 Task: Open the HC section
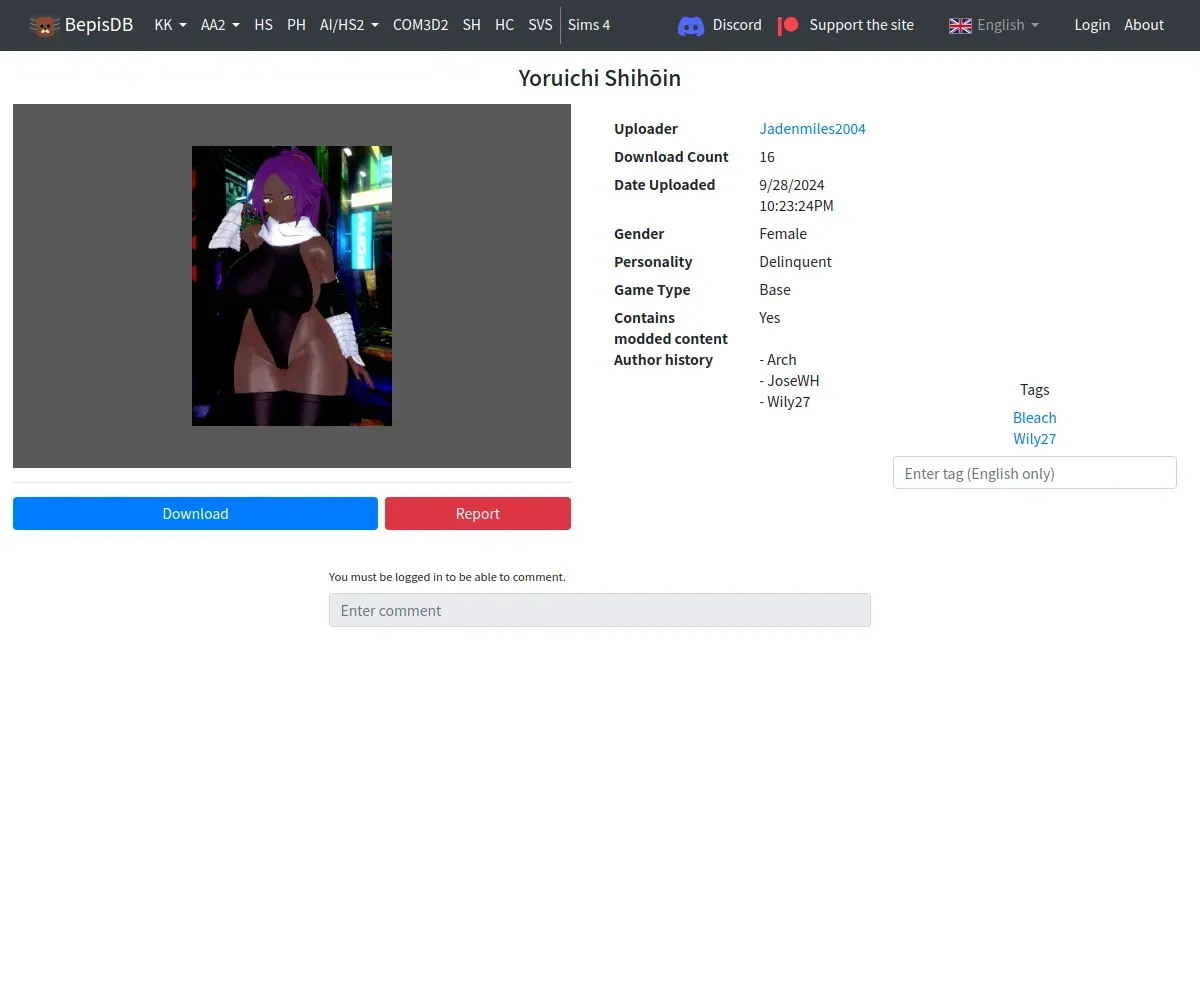pyautogui.click(x=504, y=25)
